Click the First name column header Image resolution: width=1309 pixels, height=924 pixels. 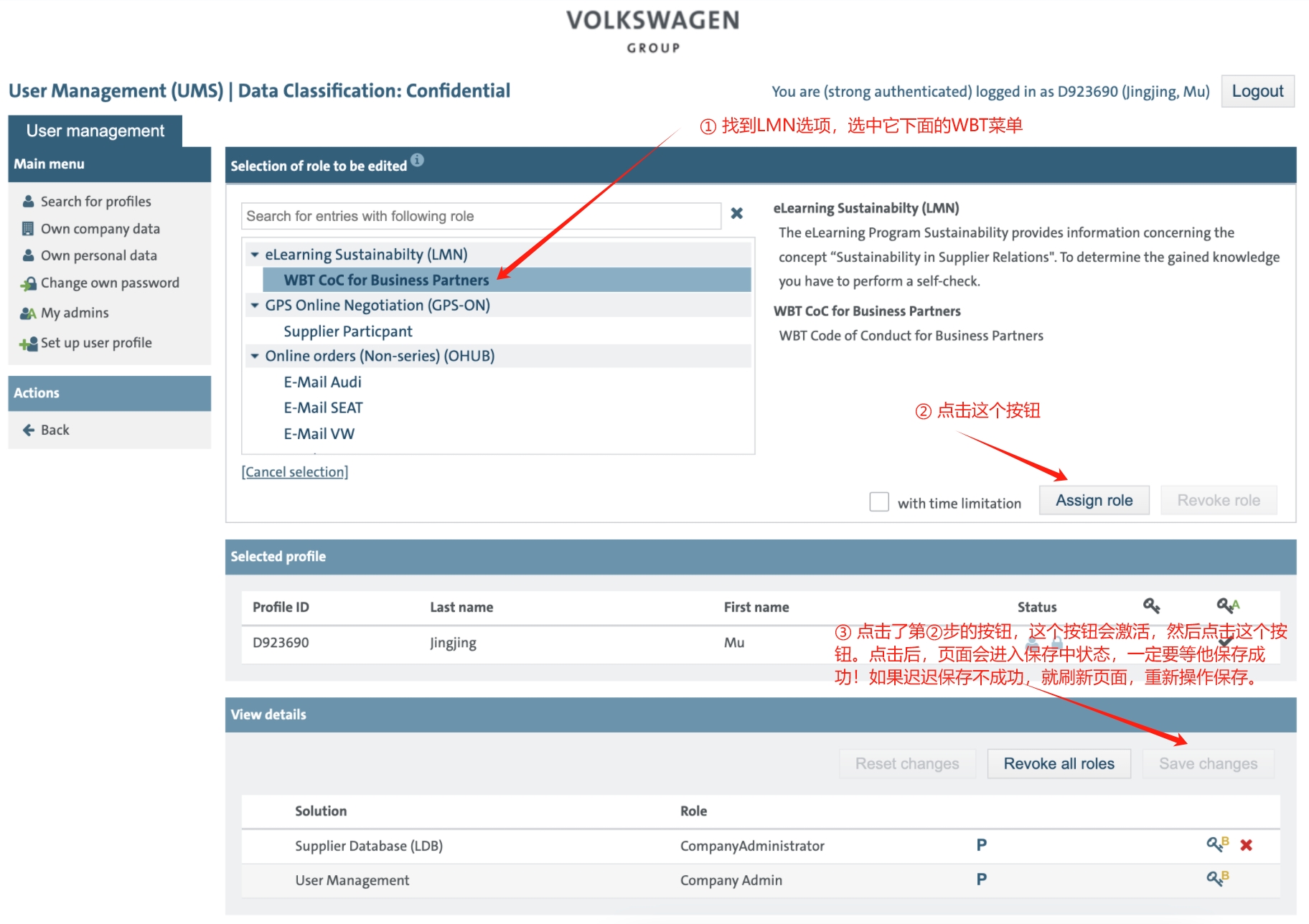[756, 607]
